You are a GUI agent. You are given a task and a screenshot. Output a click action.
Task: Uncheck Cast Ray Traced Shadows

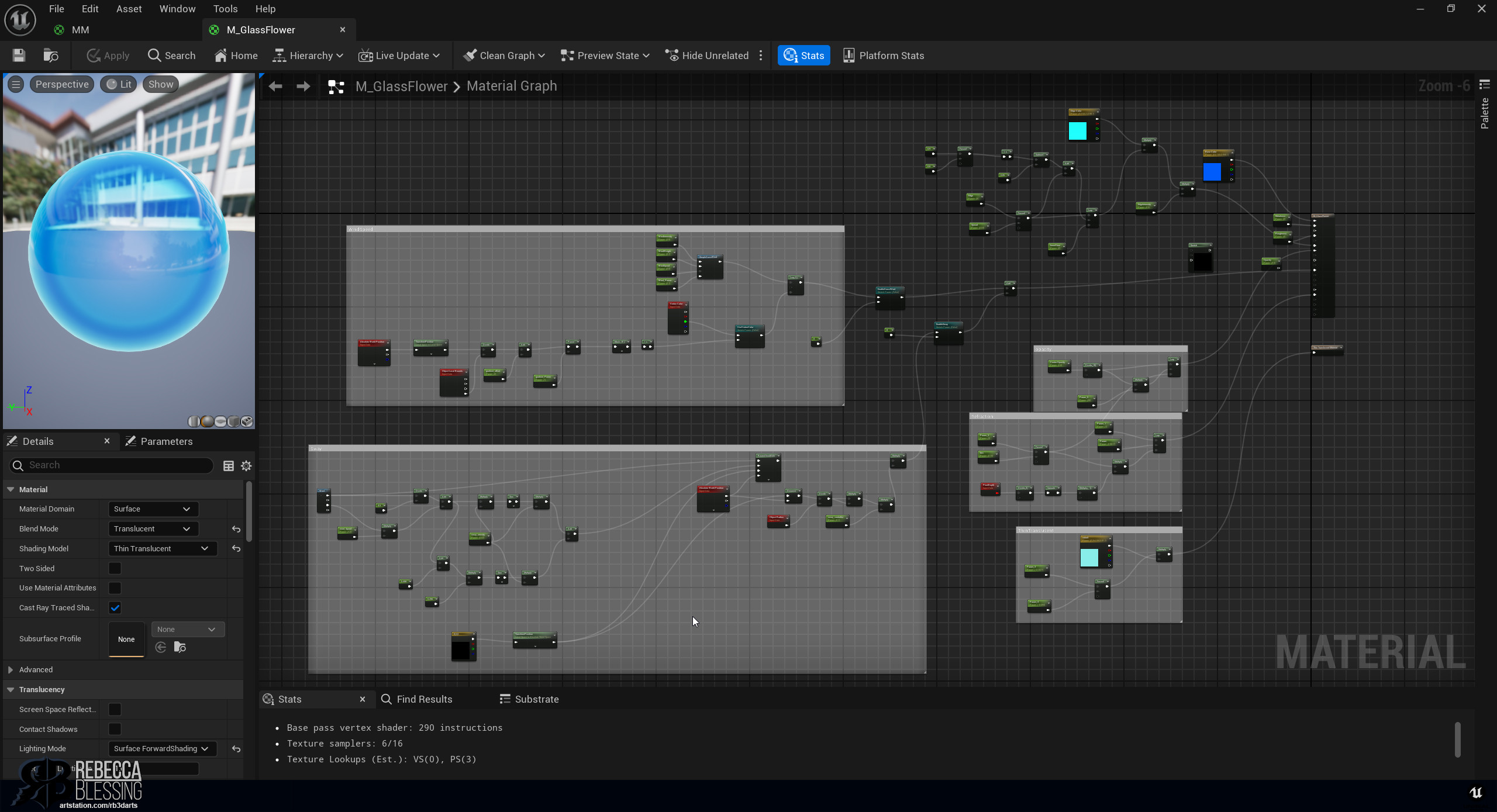click(115, 608)
